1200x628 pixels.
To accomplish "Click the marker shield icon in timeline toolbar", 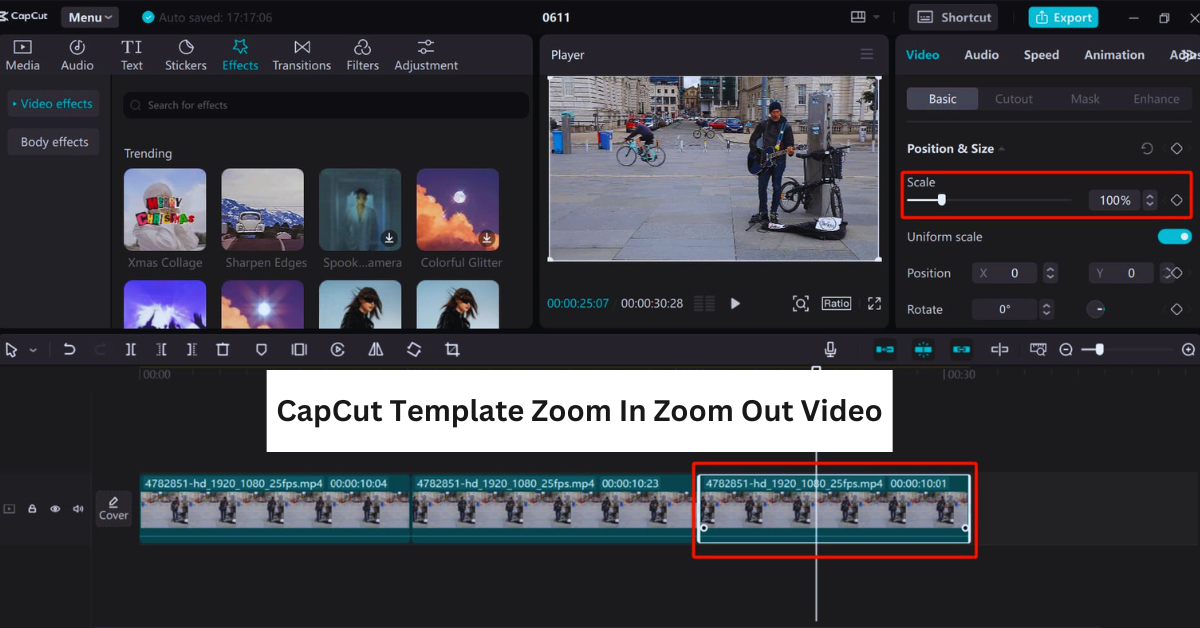I will [x=261, y=349].
